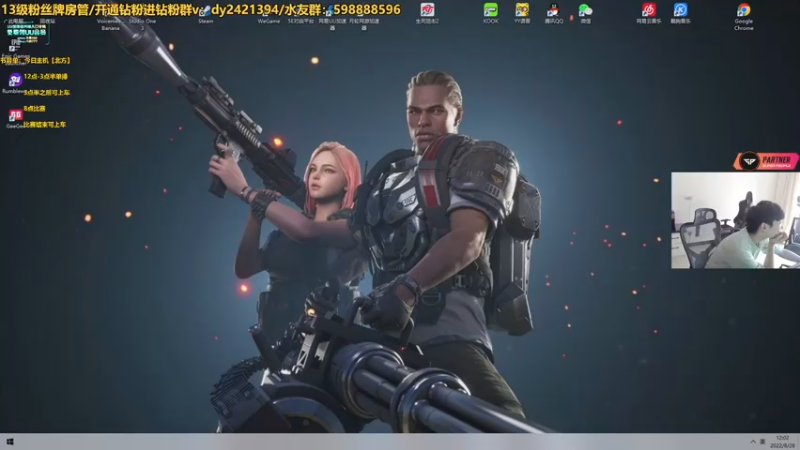Click the streamer webcam overlay
Image resolution: width=800 pixels, height=450 pixels.
[x=735, y=220]
